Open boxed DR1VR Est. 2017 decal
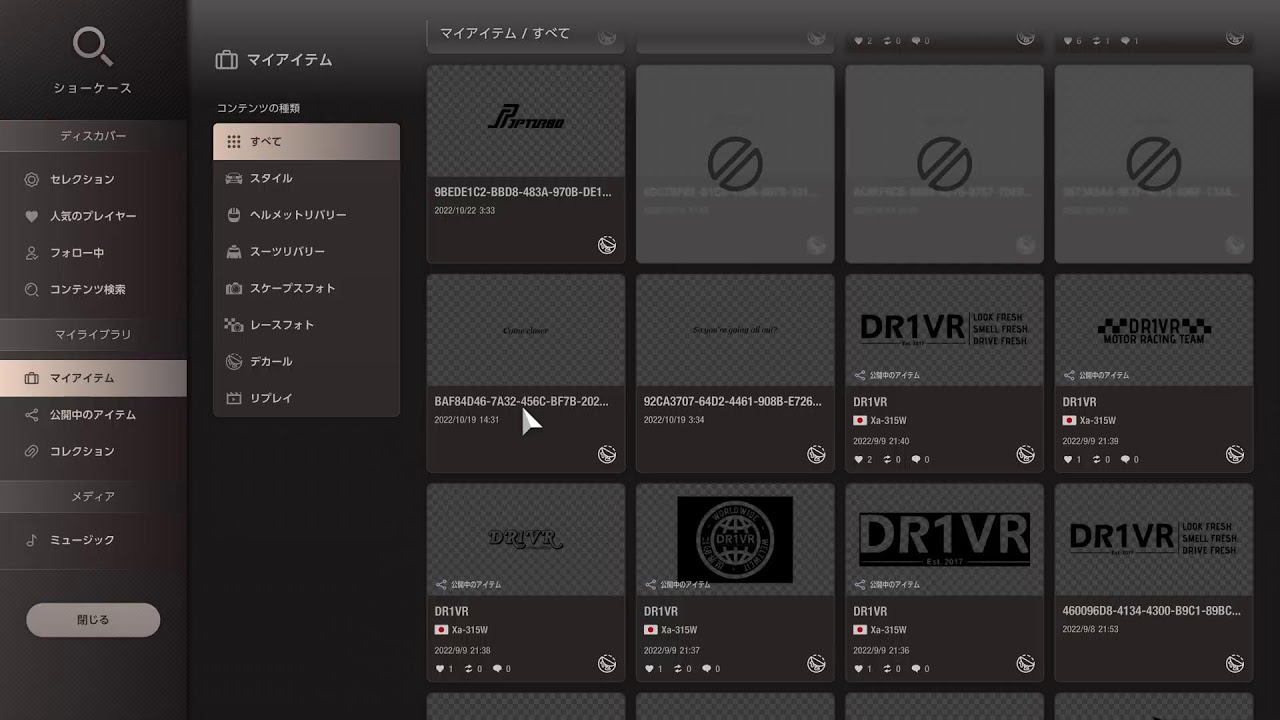The height and width of the screenshot is (720, 1280). click(944, 540)
